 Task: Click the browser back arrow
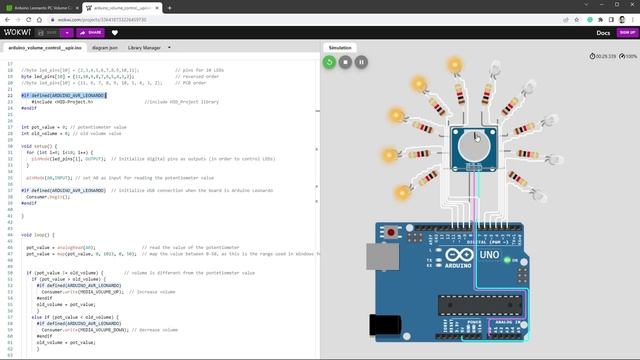tap(7, 20)
